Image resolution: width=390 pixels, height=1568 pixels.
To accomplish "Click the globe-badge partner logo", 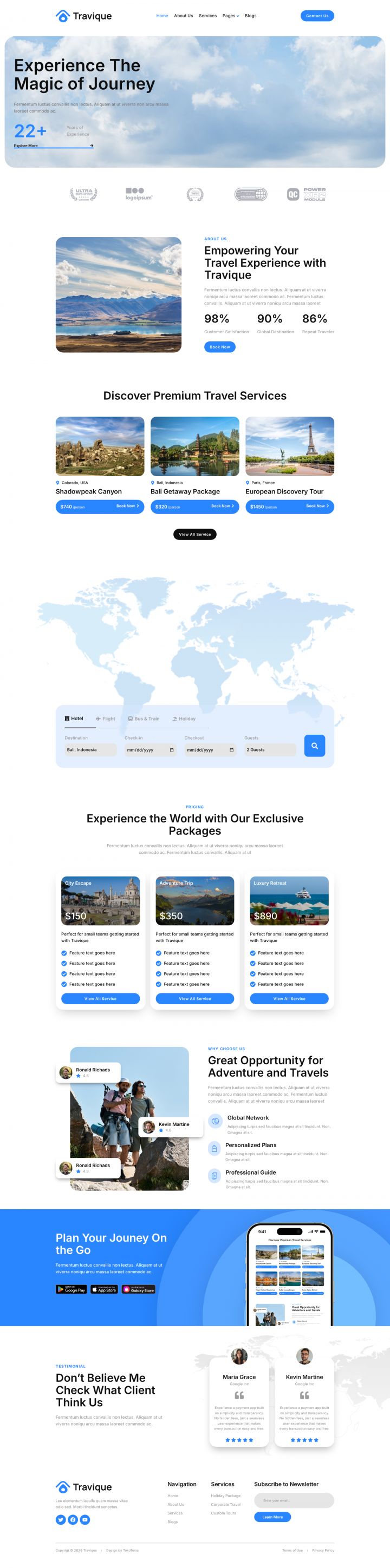I will pos(251,194).
